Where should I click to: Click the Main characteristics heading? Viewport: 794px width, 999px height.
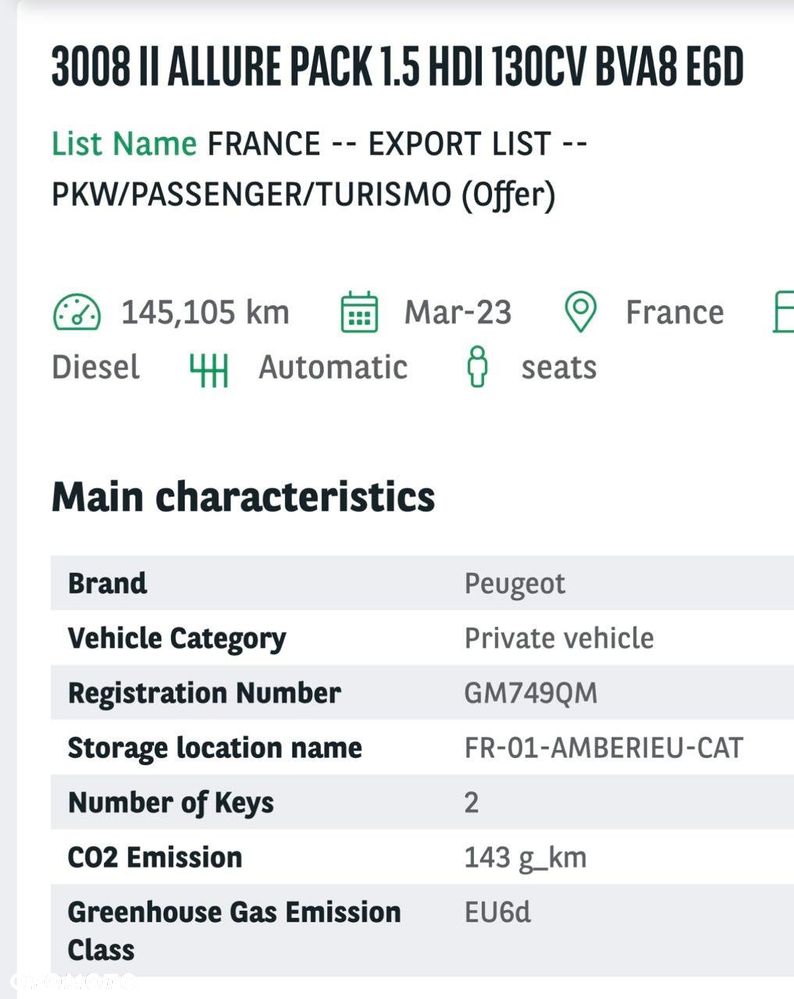pyautogui.click(x=243, y=497)
